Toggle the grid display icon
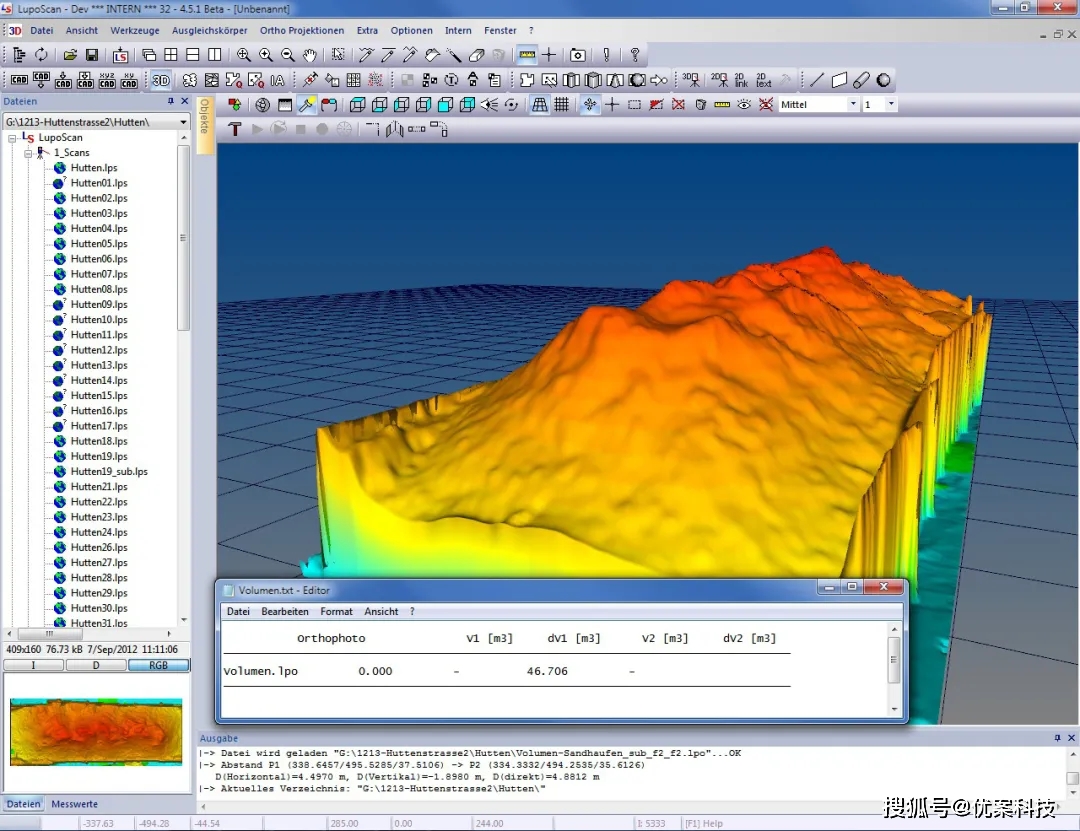 562,104
